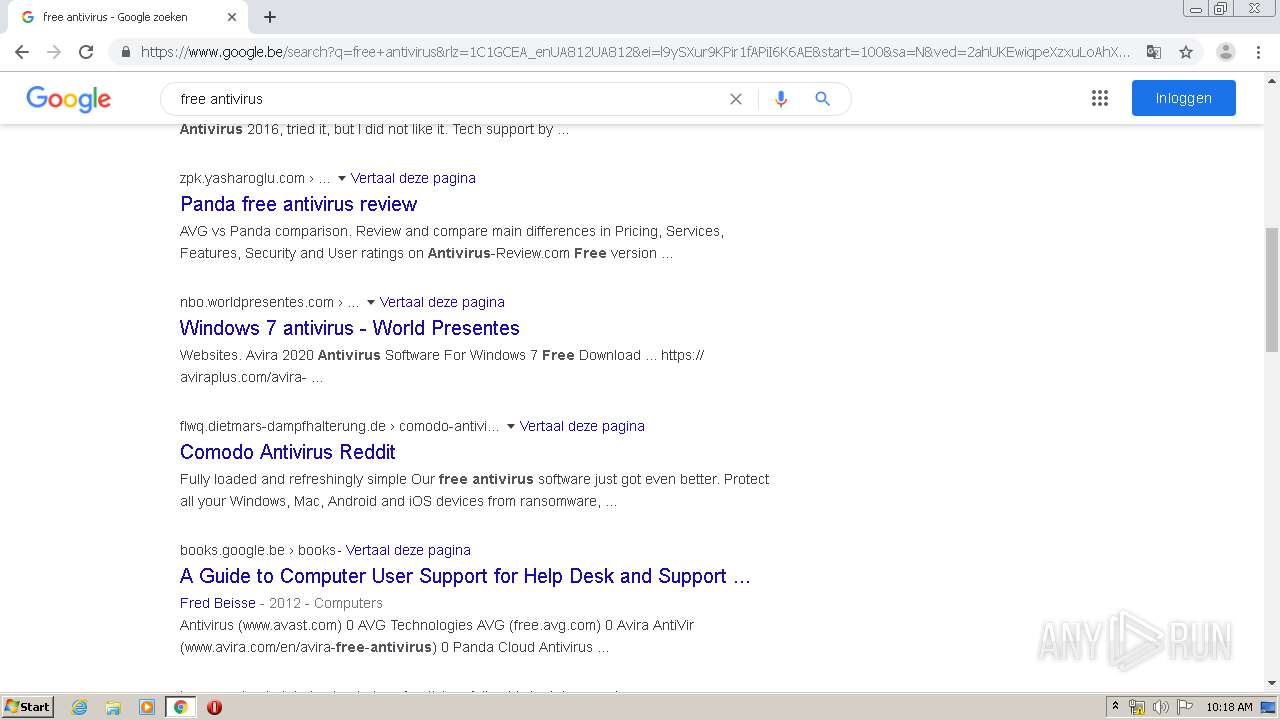1280x720 pixels.
Task: Open 'Windows 7 antivirus - World Presentes'
Action: (350, 328)
